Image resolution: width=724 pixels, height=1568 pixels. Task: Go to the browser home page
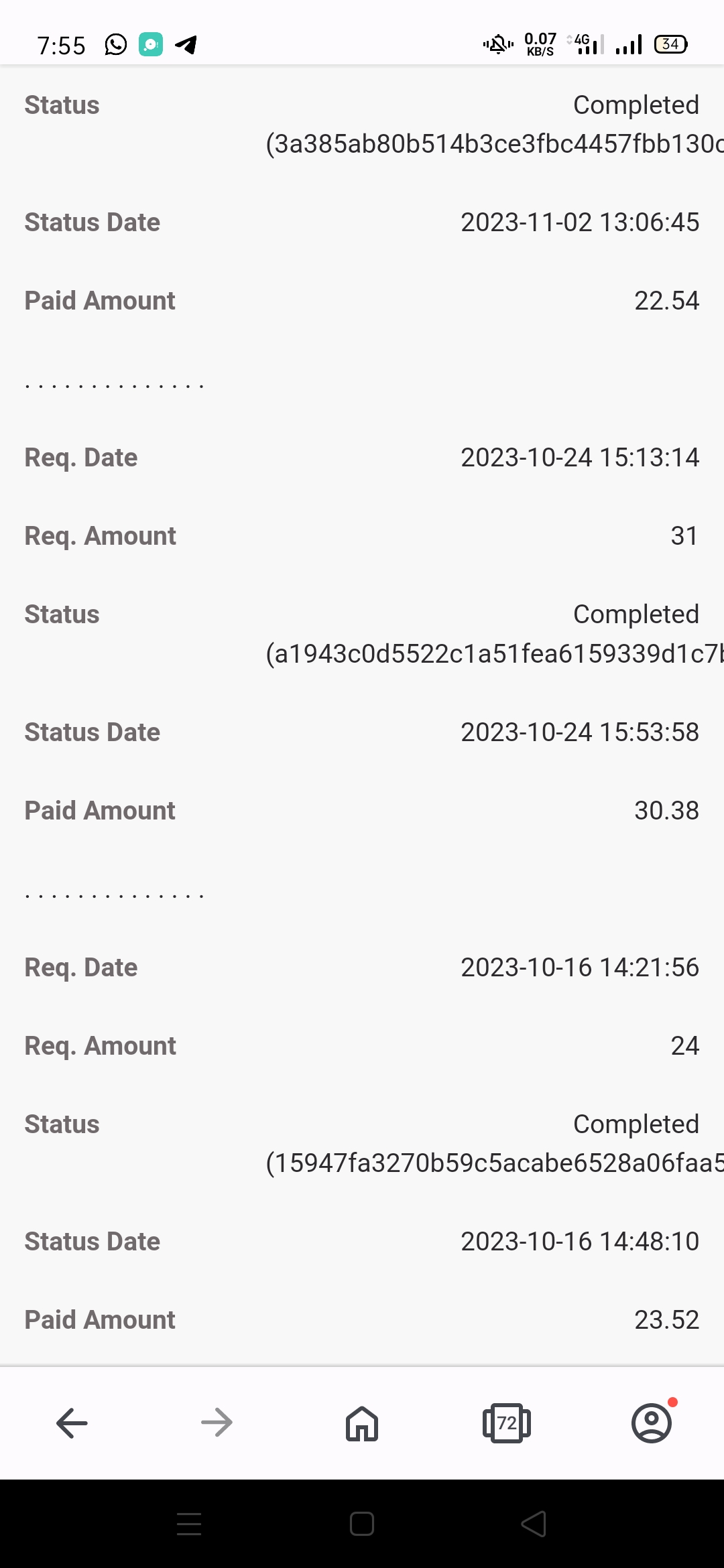pos(362,1423)
